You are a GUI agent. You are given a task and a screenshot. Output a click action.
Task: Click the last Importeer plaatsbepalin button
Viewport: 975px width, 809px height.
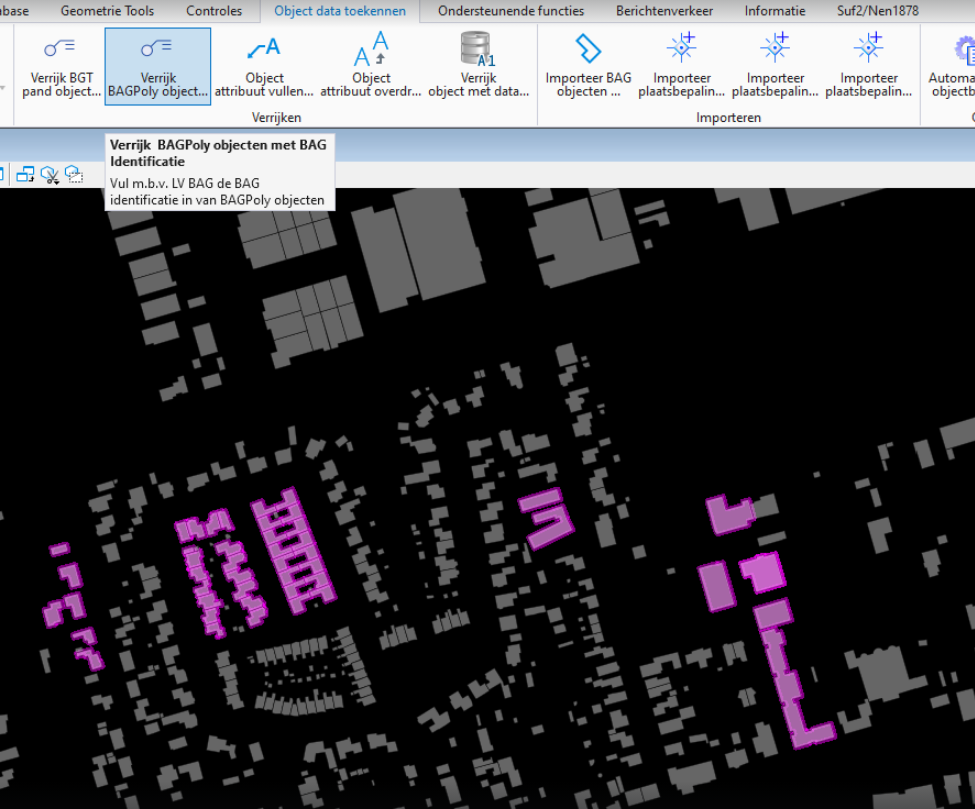coord(869,66)
